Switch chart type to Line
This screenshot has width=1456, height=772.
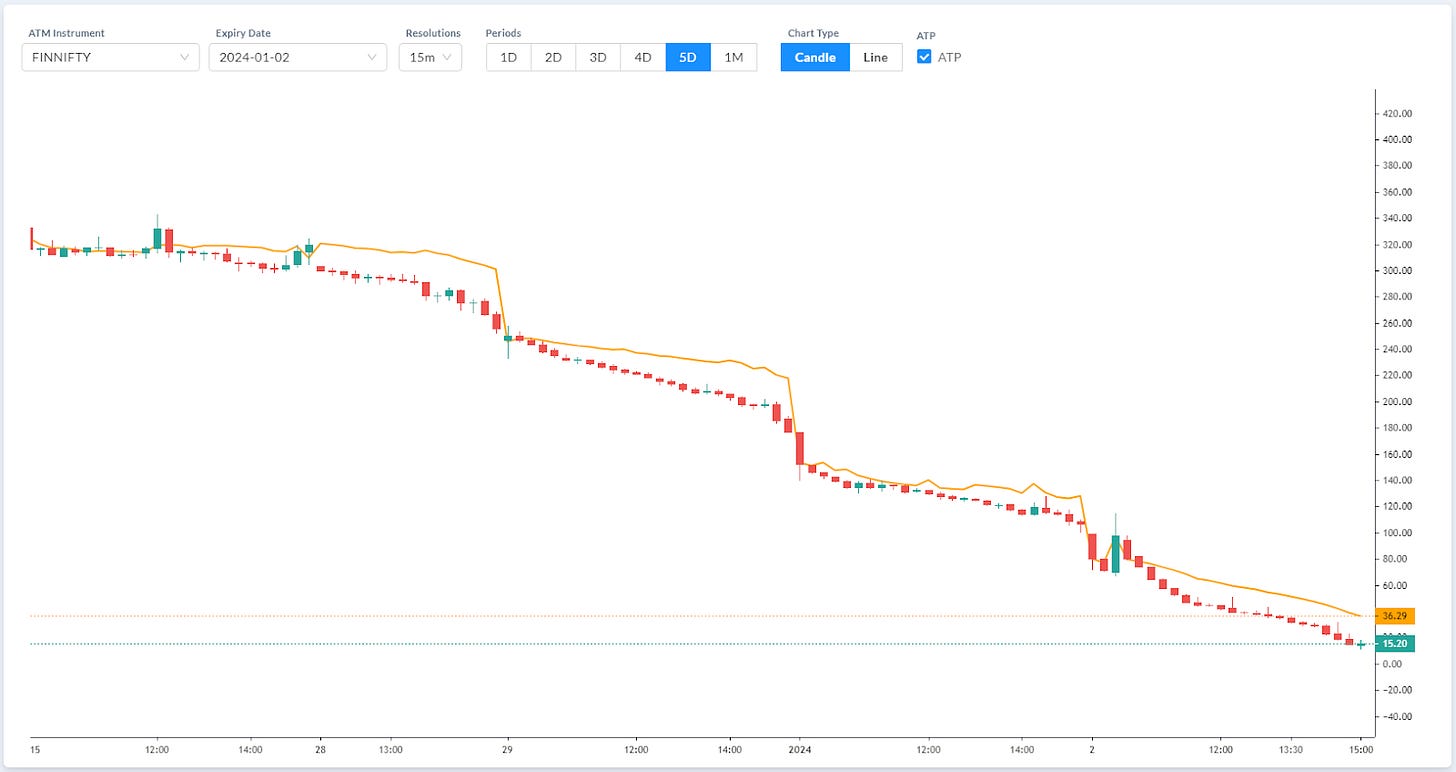875,57
